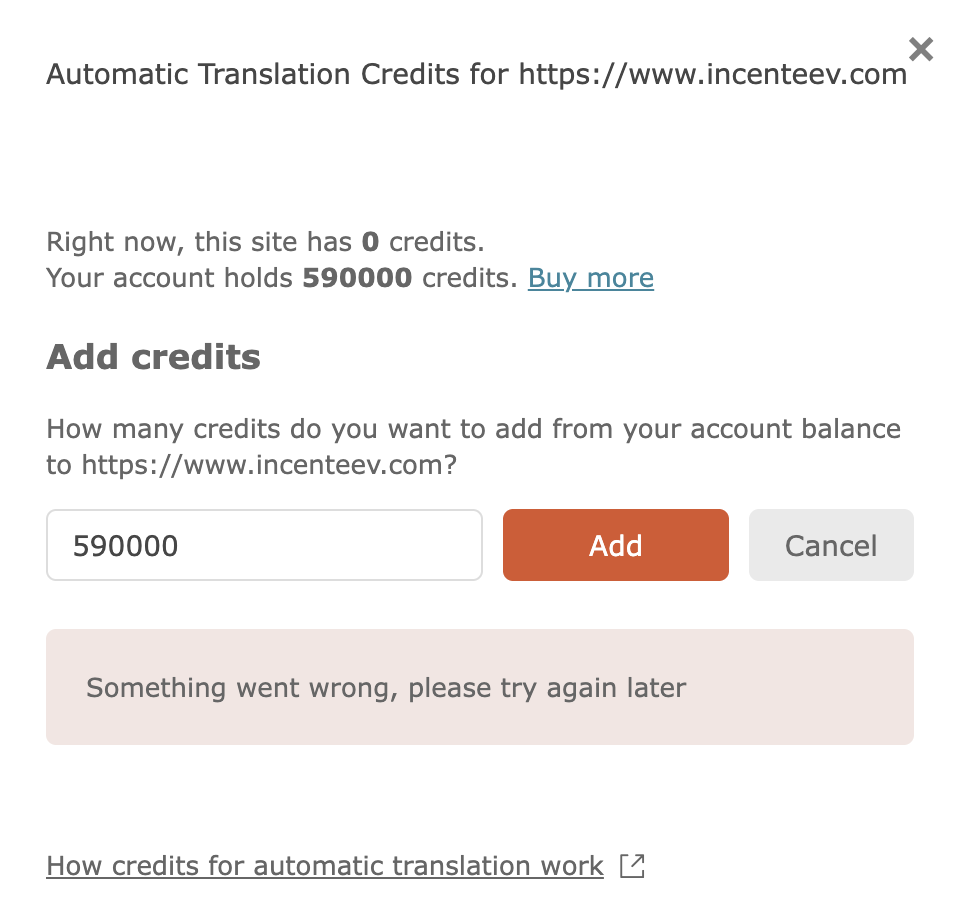The height and width of the screenshot is (920, 966).
Task: Dismiss the dialog via the X icon
Action: [920, 49]
